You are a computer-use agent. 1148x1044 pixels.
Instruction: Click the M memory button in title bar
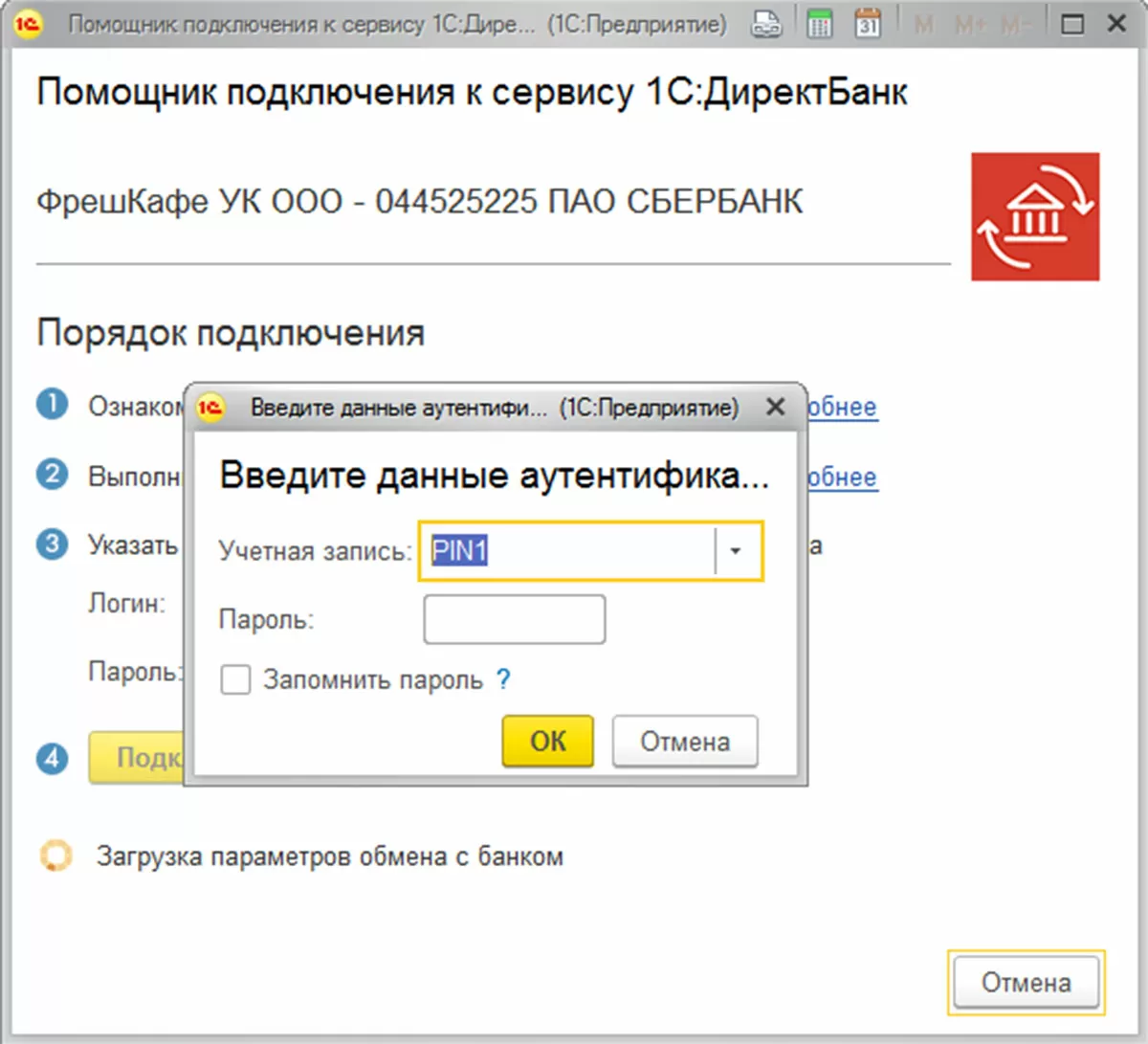(x=924, y=25)
